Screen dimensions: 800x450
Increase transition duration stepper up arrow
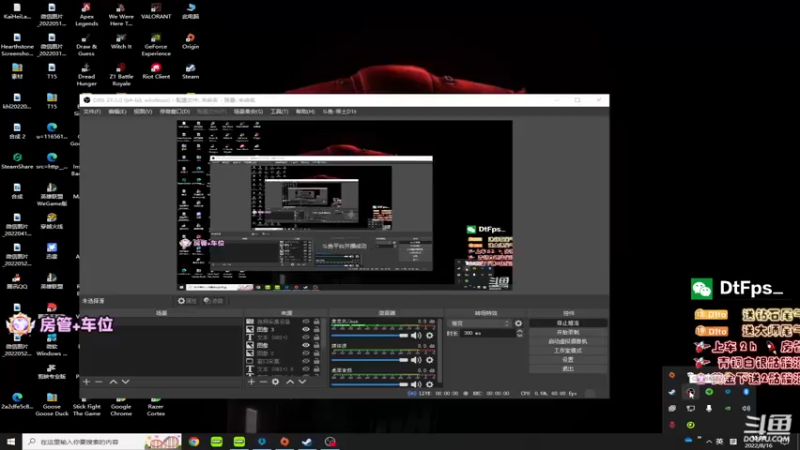[519, 331]
